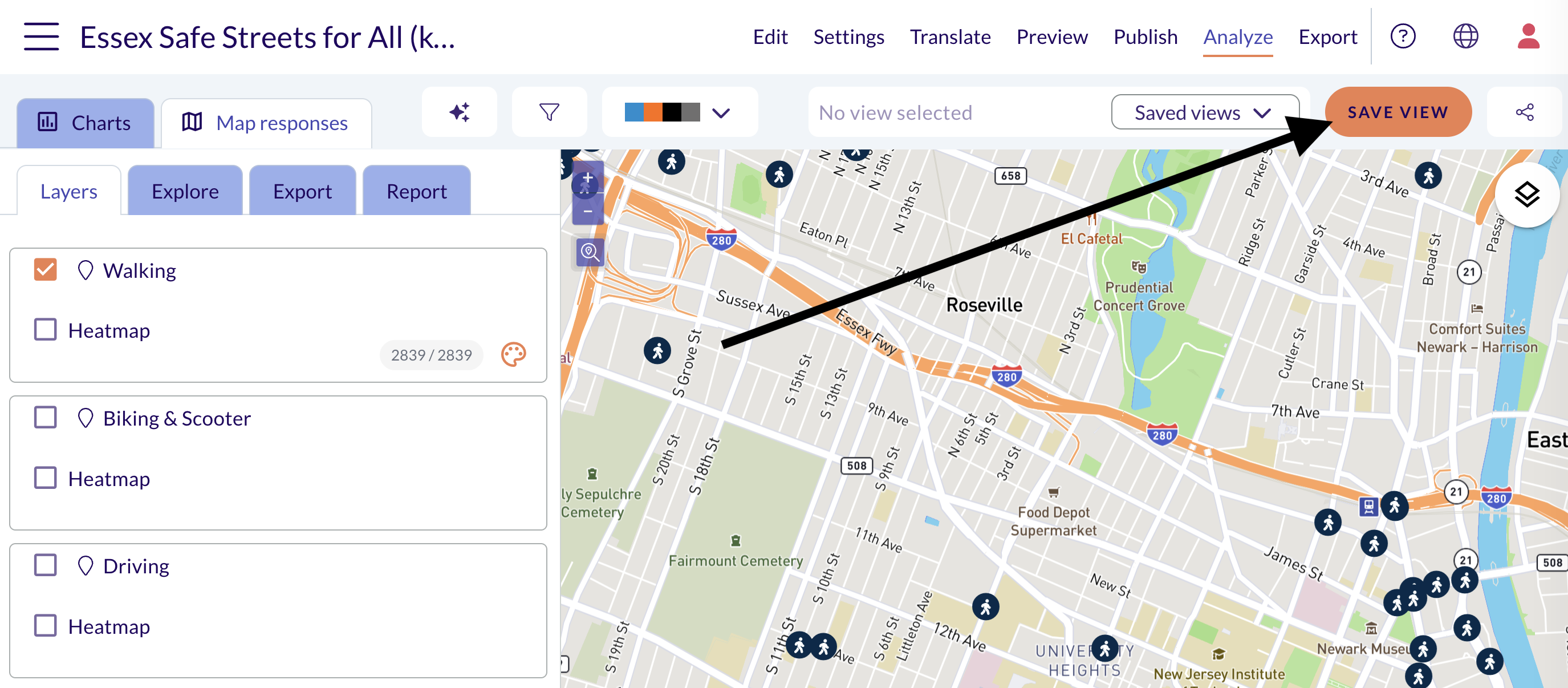Open Publish in top navigation
Viewport: 1568px width, 688px height.
coord(1145,37)
